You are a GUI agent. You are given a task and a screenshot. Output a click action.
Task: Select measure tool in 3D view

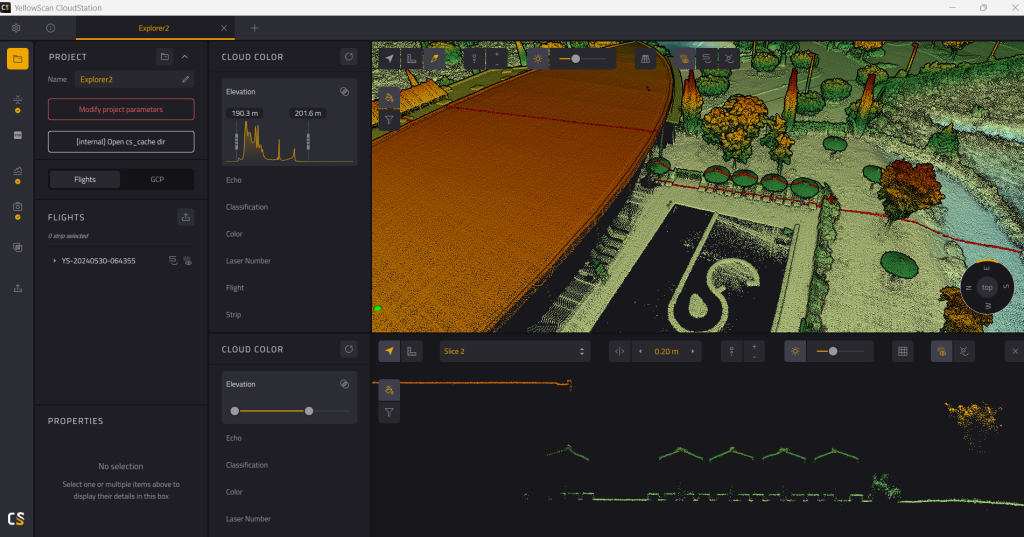click(x=411, y=59)
